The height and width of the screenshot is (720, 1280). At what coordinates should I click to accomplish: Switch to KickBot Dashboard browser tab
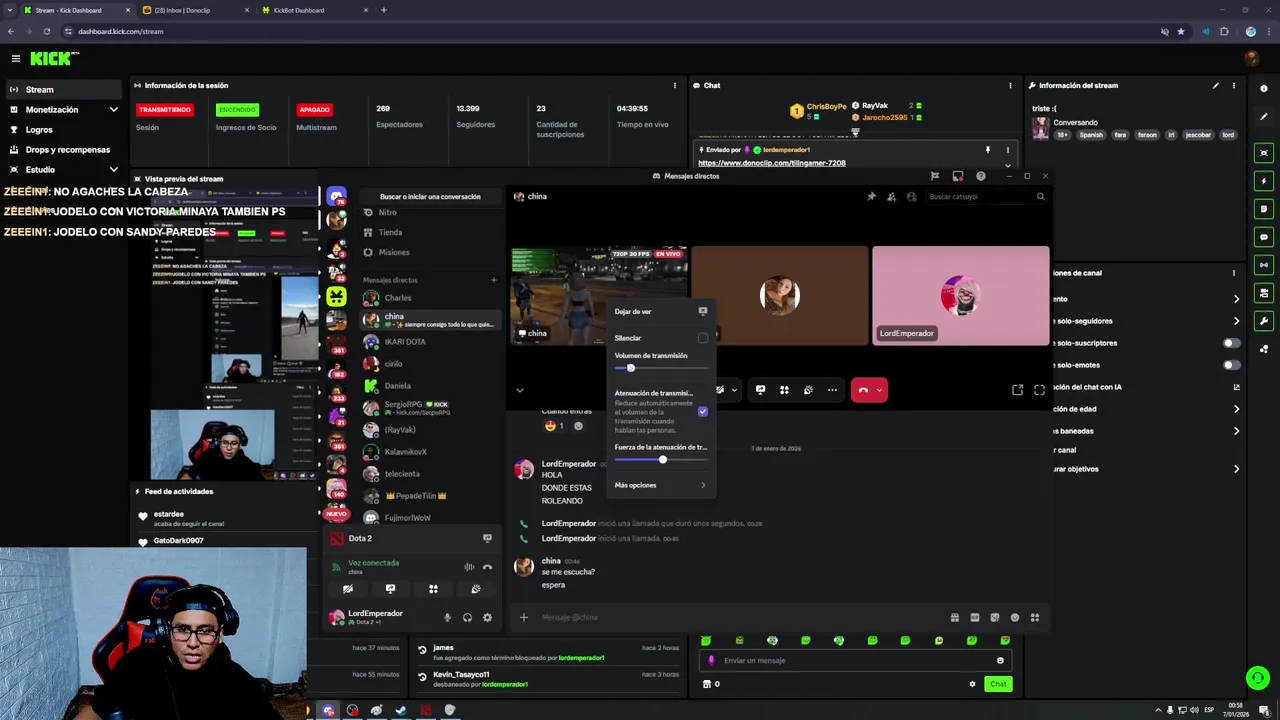314,10
